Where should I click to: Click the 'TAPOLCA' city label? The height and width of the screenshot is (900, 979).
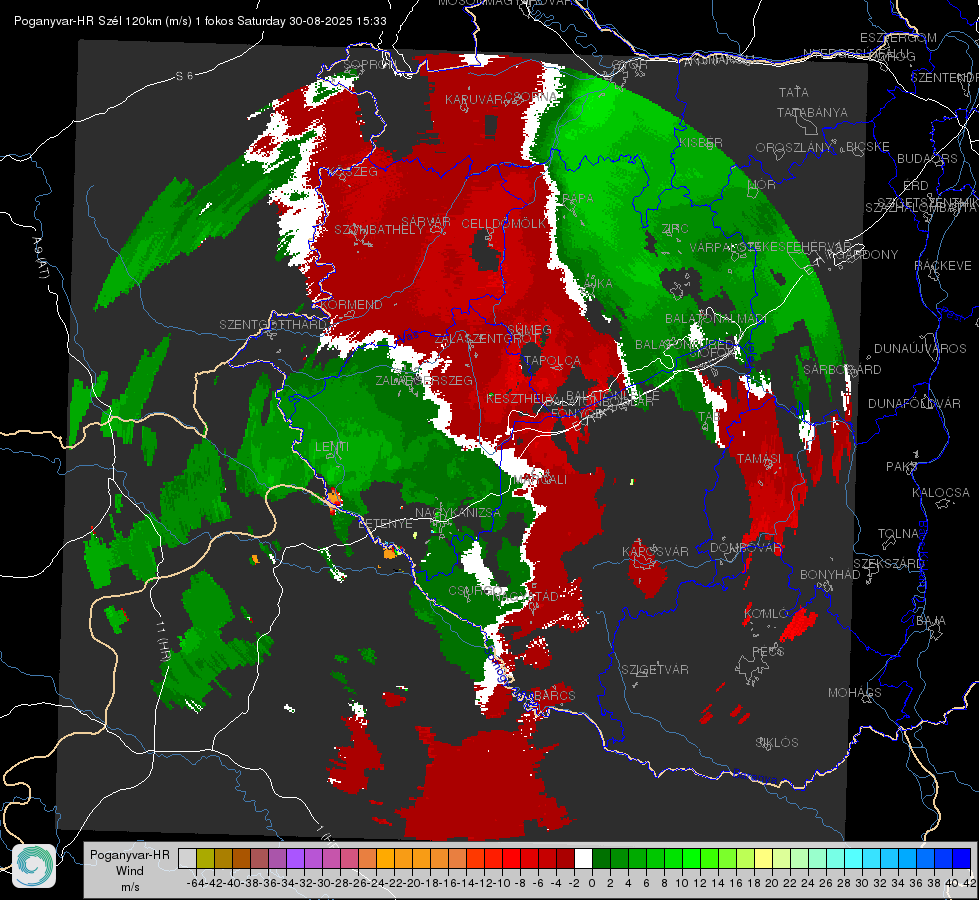click(552, 360)
